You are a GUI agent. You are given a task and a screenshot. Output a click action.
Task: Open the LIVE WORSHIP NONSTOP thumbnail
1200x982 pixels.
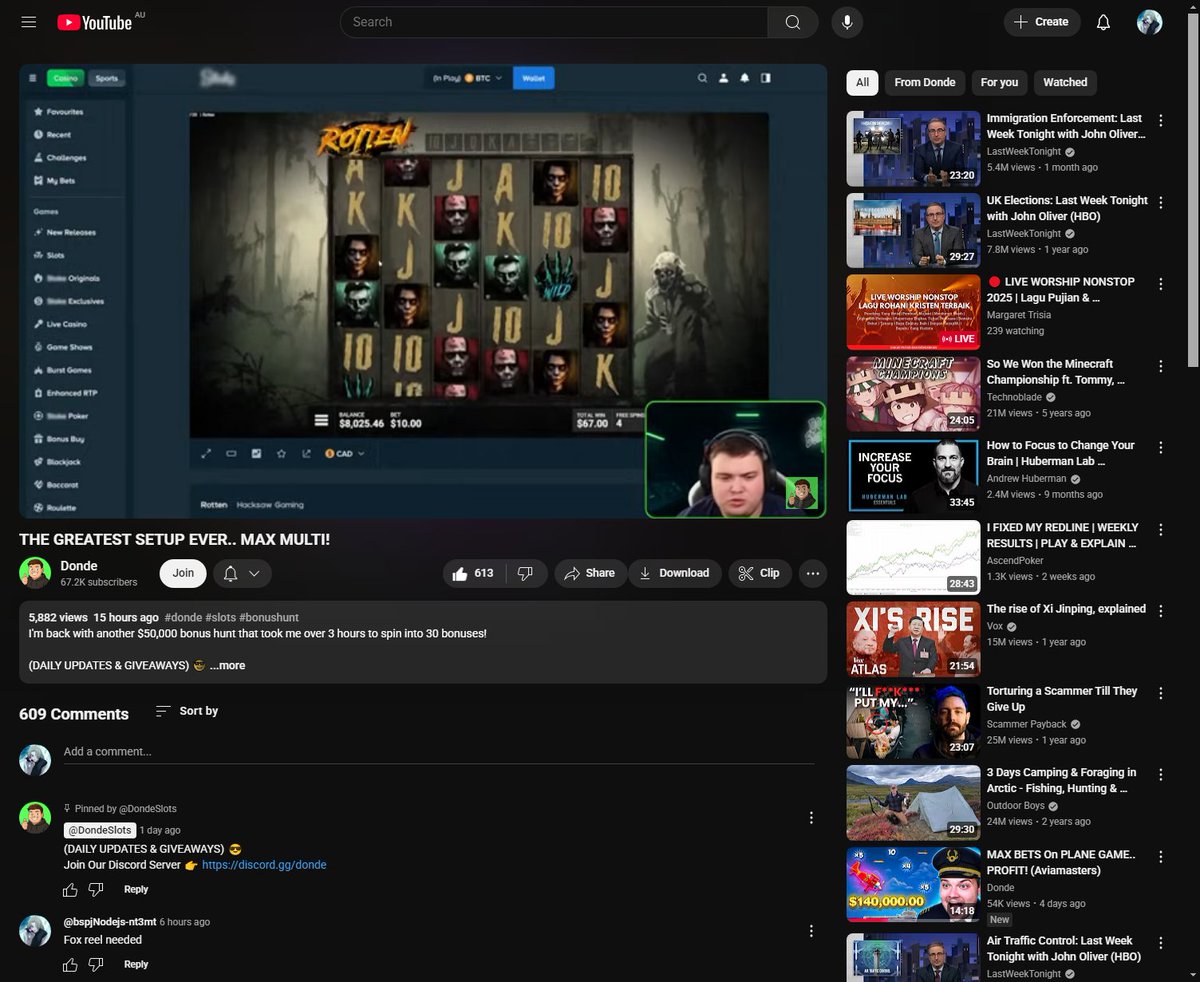913,312
